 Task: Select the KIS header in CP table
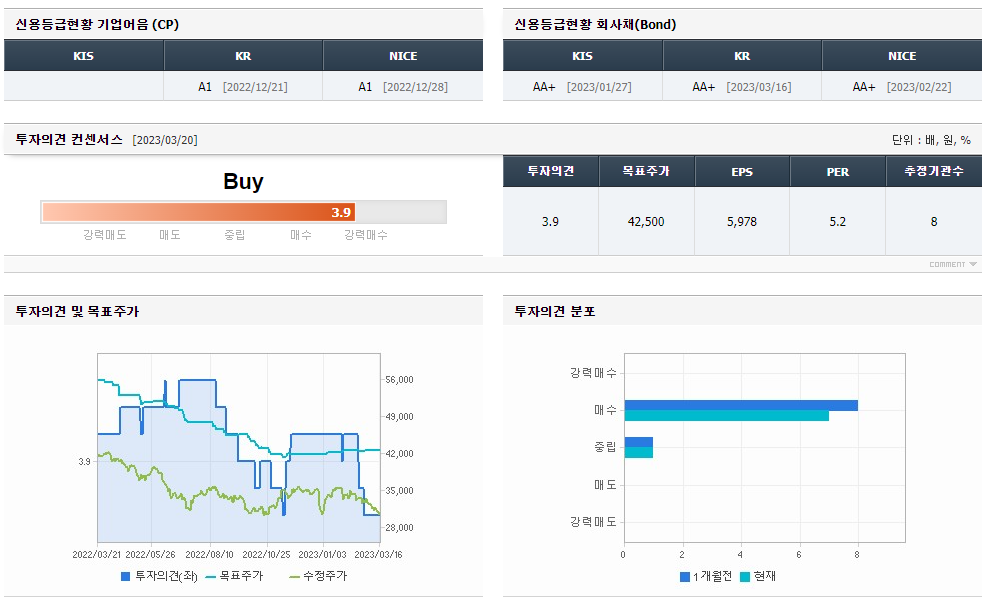click(83, 56)
